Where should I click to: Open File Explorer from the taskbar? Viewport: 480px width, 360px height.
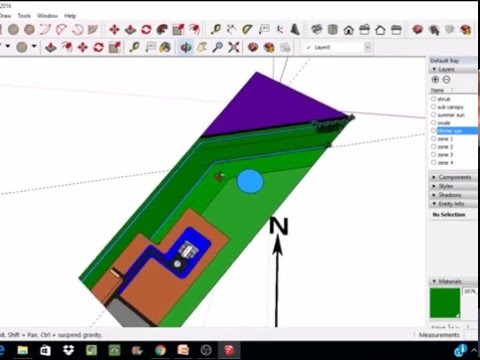click(x=23, y=350)
